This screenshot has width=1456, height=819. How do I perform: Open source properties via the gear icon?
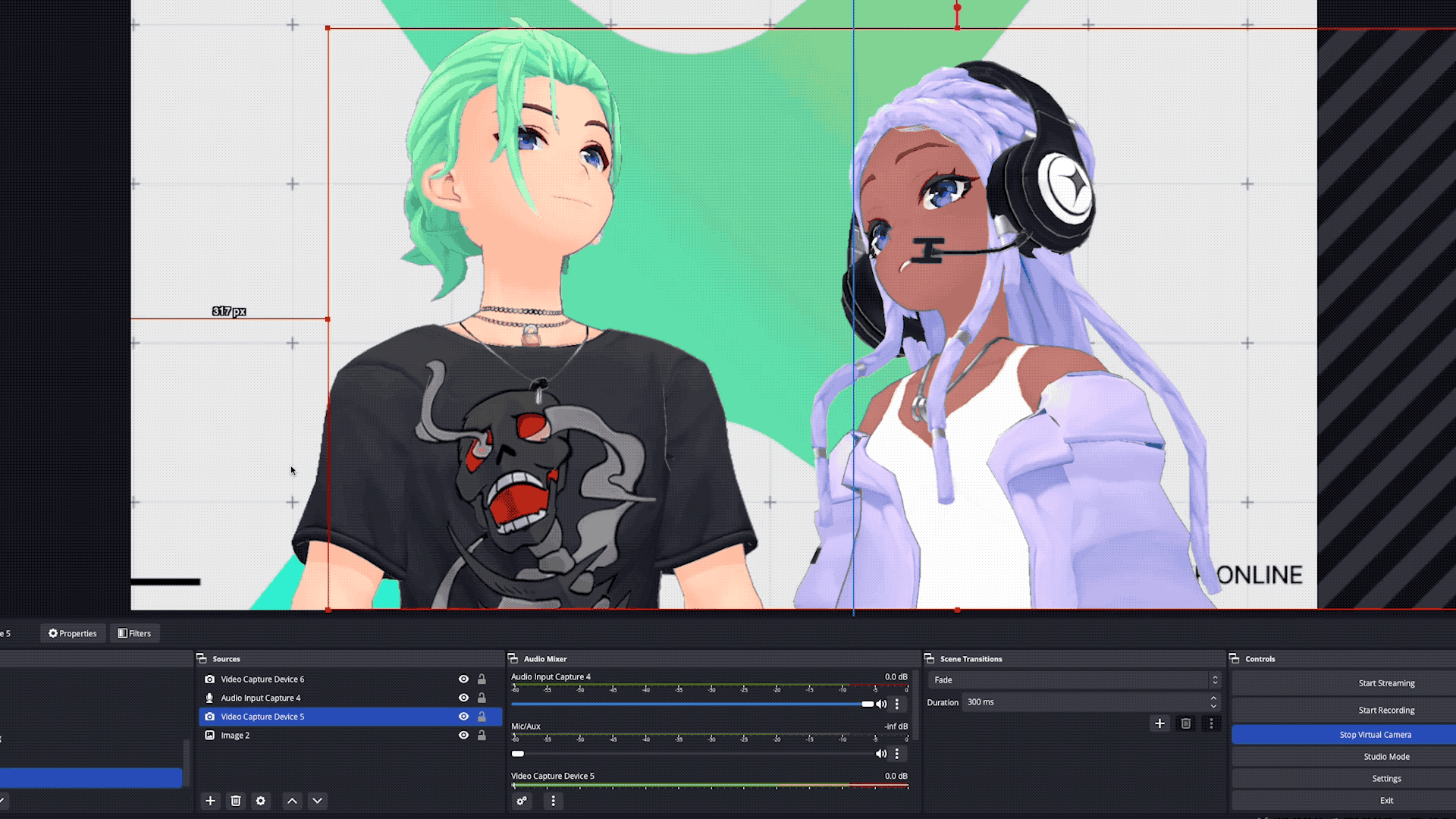261,801
